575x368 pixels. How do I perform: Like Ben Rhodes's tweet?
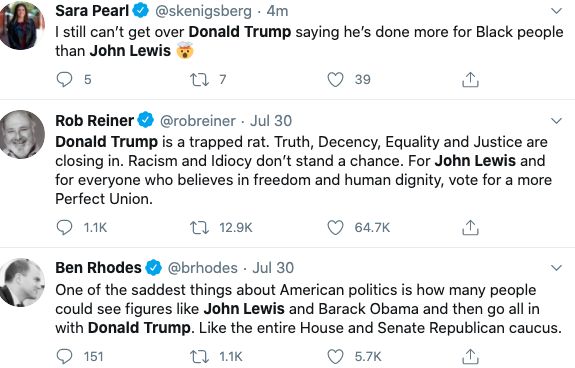(335, 357)
